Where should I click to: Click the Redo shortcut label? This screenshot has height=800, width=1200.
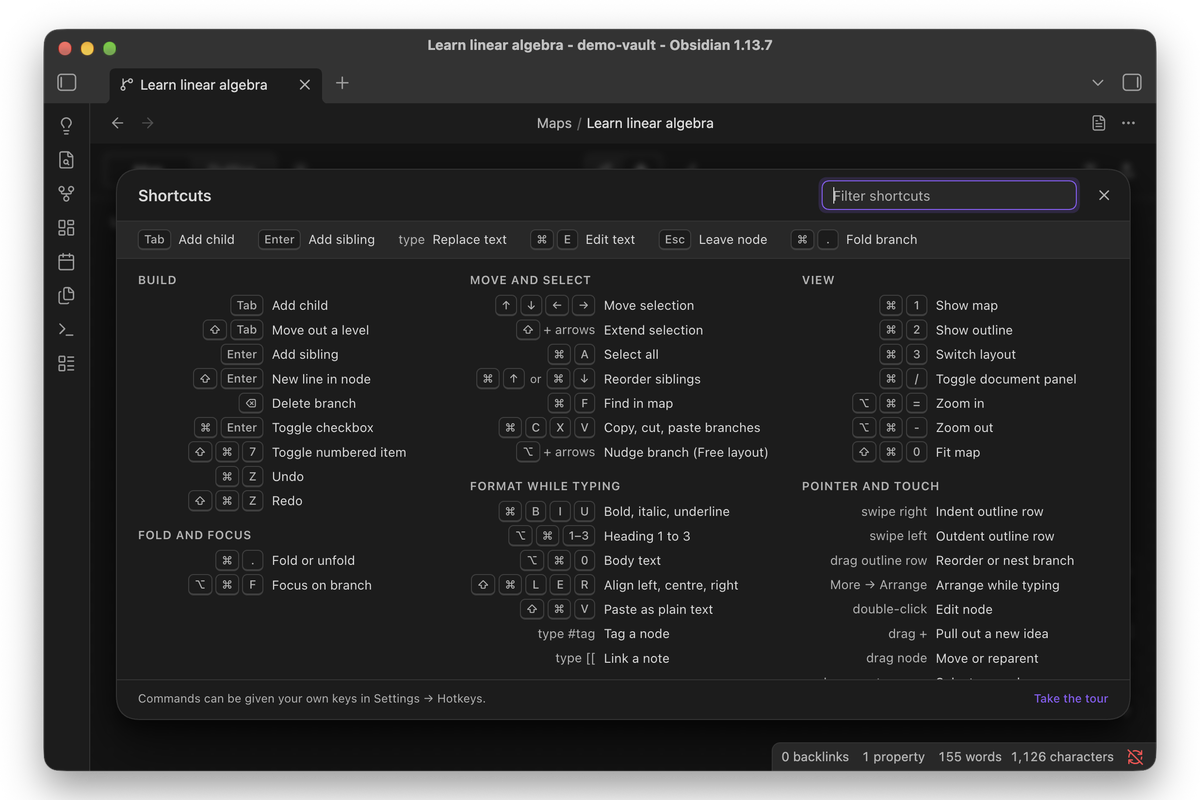coord(287,501)
